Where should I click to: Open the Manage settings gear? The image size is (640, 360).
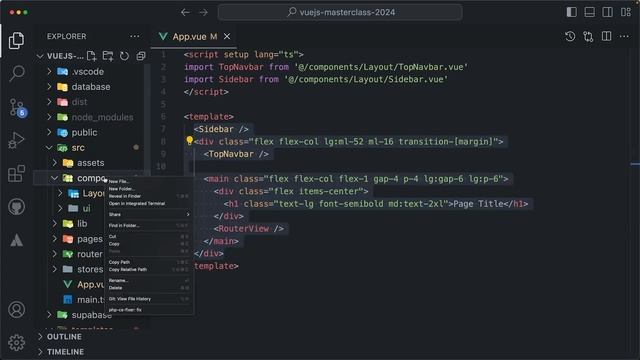pyautogui.click(x=16, y=342)
